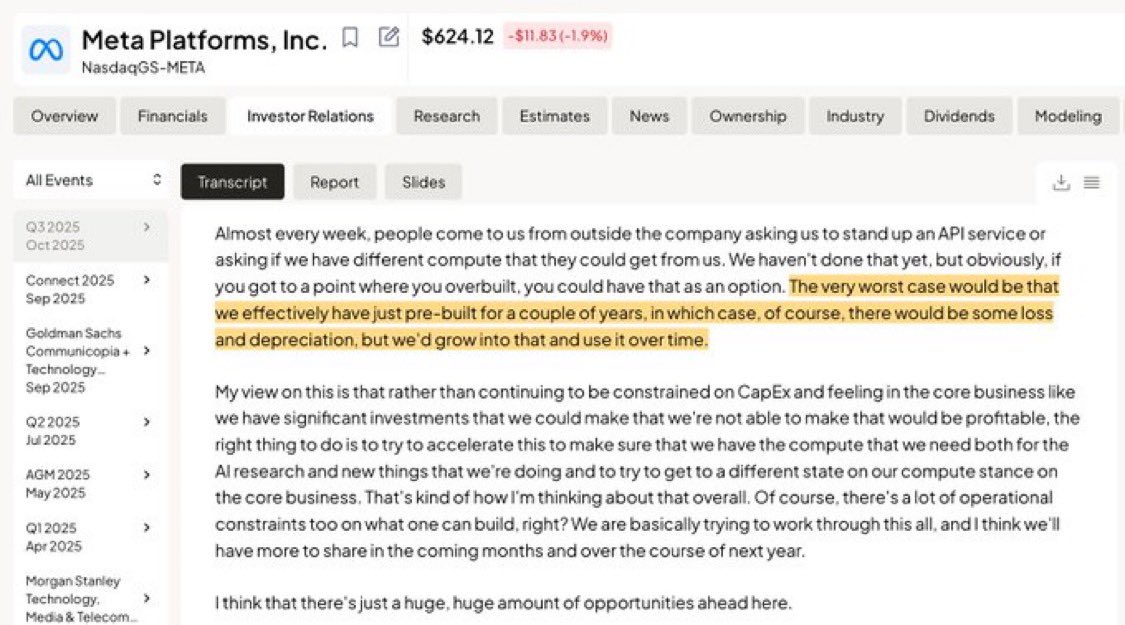Click the edit note icon beside company name

click(x=389, y=38)
